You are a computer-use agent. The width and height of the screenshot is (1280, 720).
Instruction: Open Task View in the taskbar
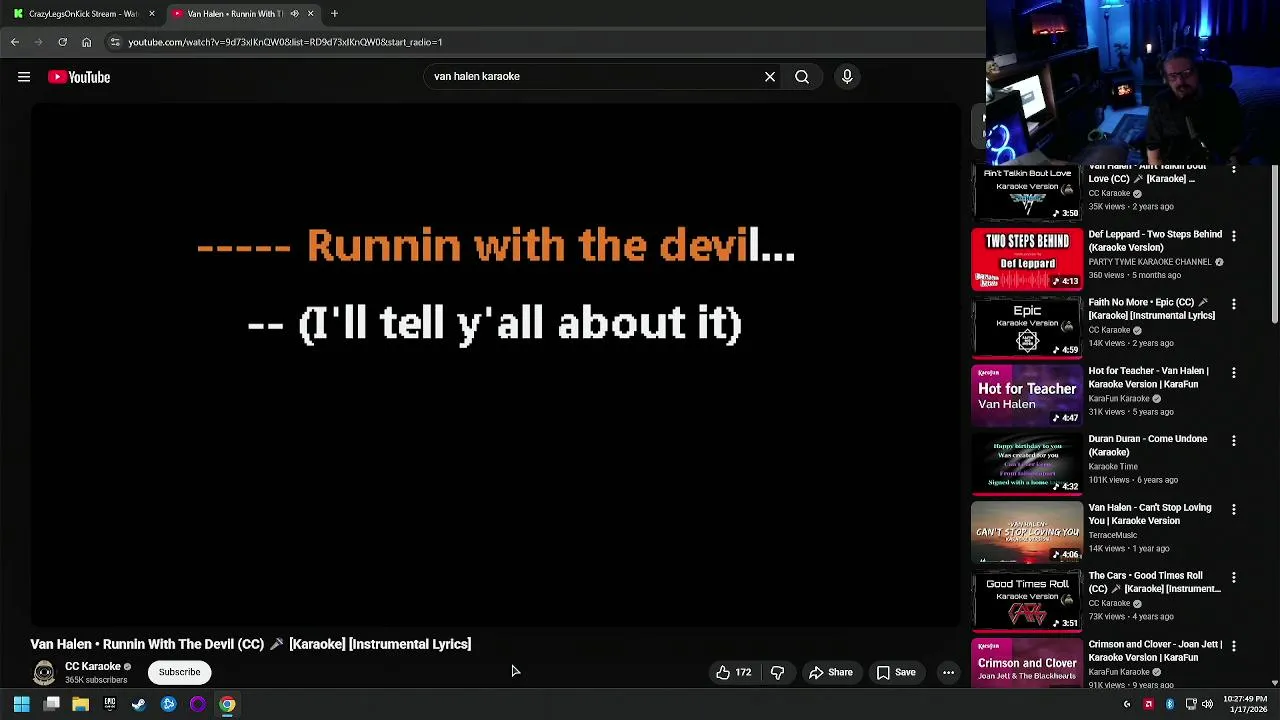coord(52,705)
